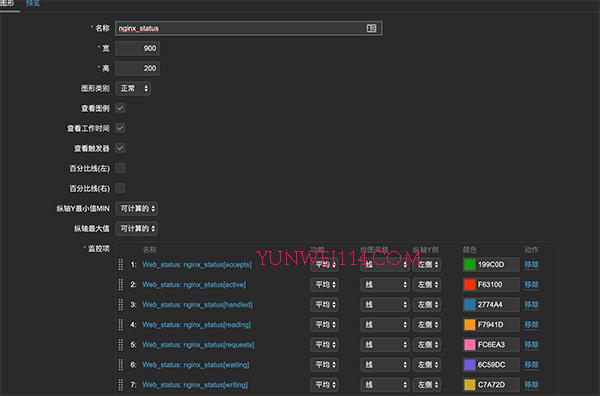Toggle the 查看图例 checkbox
The height and width of the screenshot is (396, 600).
(120, 108)
